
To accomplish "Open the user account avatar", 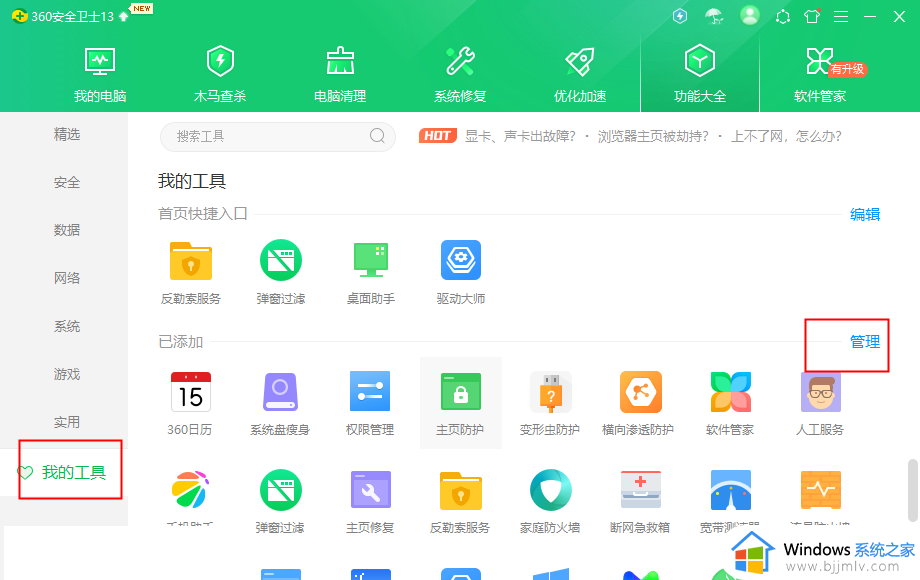I will 749,15.
